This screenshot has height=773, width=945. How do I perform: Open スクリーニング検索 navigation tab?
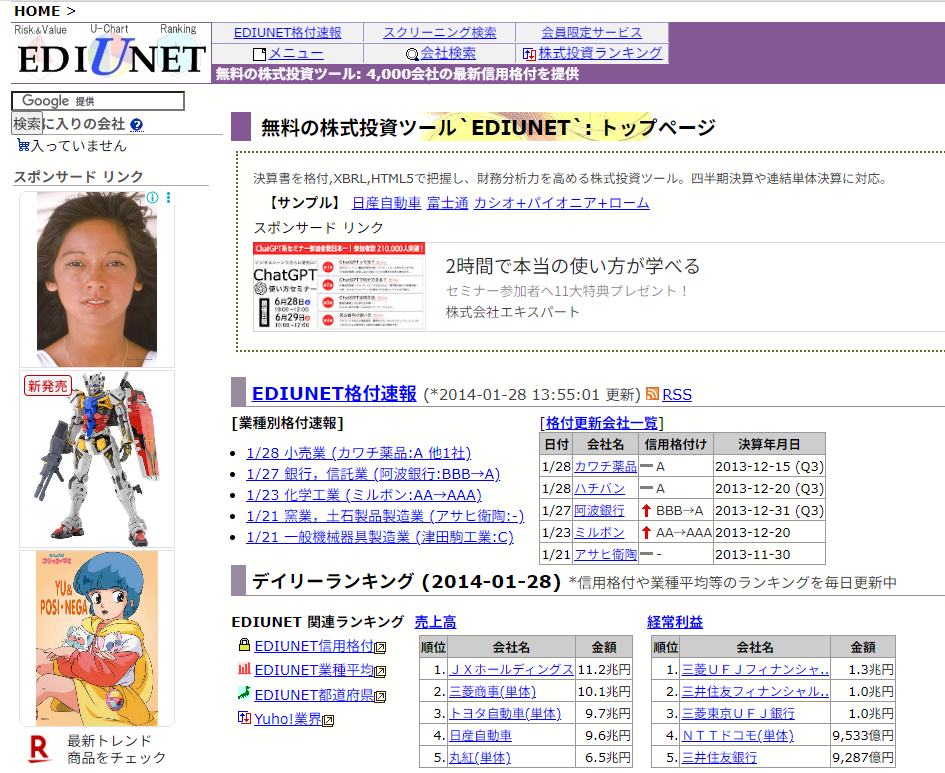pyautogui.click(x=439, y=33)
